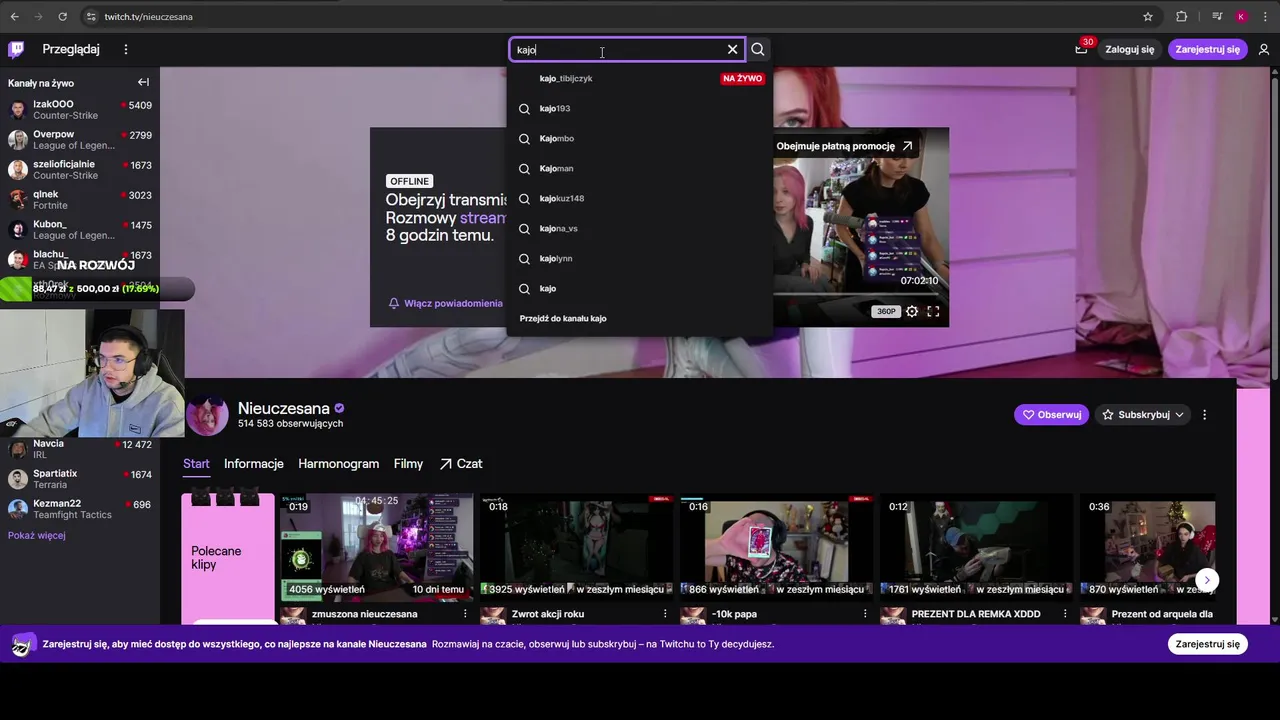
Task: Open the -10k papa clip thumbnail
Action: [x=777, y=546]
